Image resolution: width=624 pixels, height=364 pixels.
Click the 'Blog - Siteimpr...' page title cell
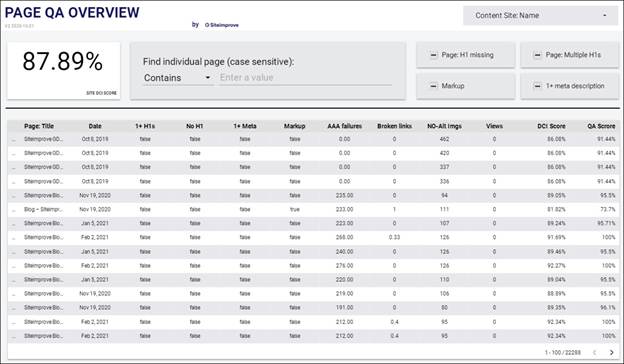(x=43, y=209)
